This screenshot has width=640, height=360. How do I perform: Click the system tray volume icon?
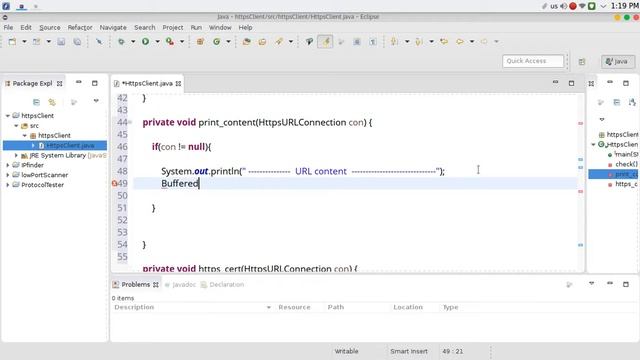point(563,6)
